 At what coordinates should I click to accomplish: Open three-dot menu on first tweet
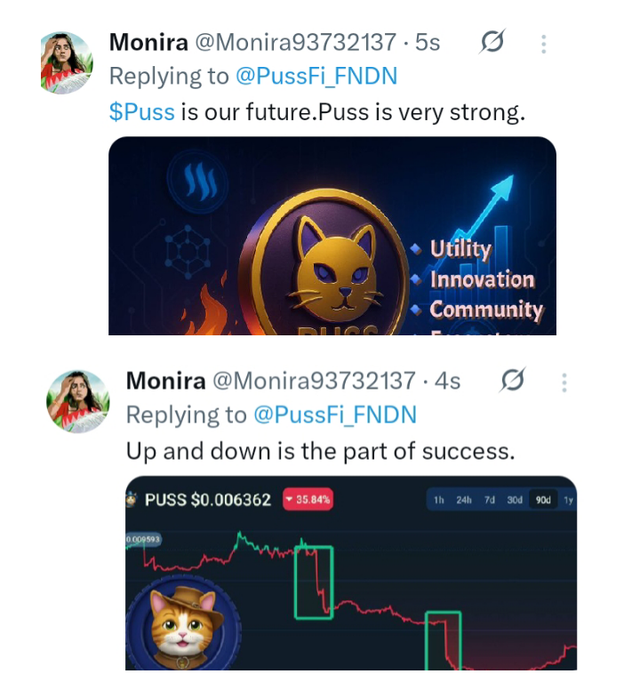coord(544,44)
